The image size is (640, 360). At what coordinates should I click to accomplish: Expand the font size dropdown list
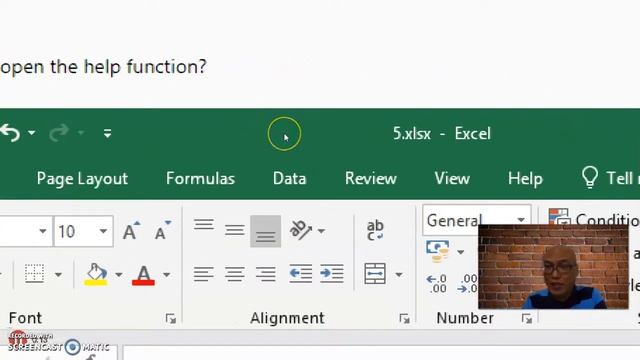[x=104, y=231]
